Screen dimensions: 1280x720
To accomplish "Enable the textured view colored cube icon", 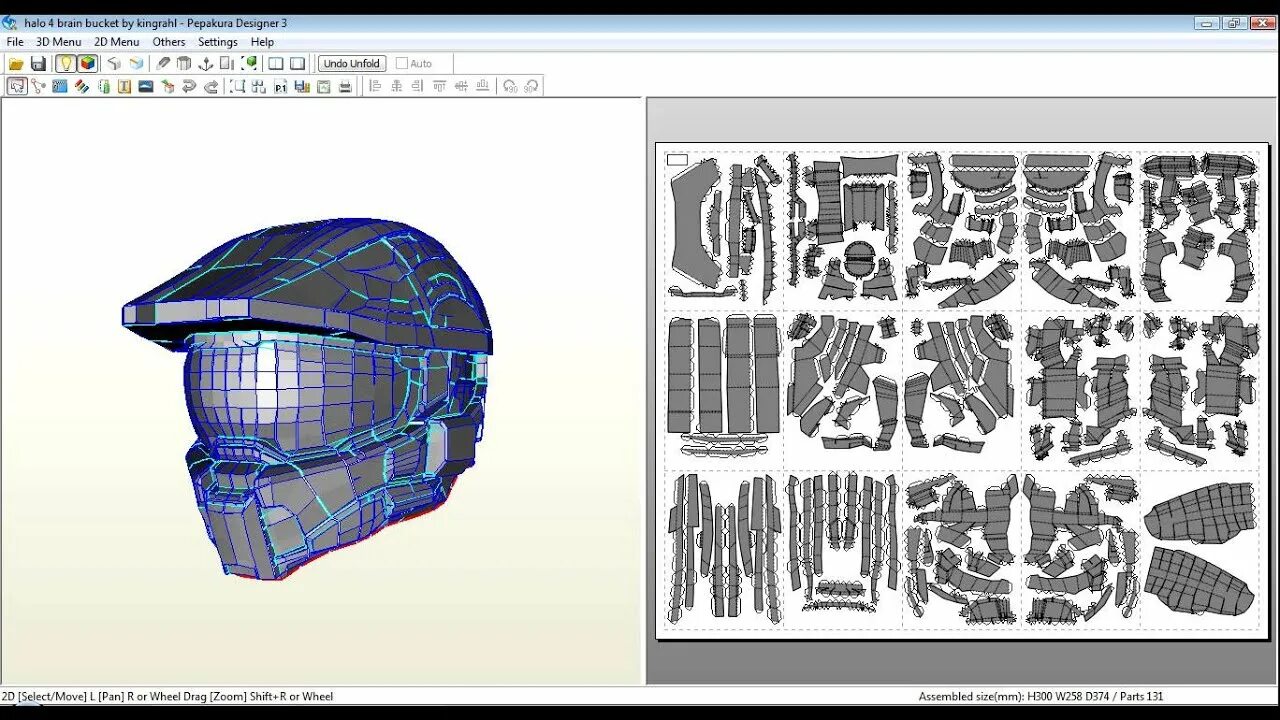I will tap(88, 63).
